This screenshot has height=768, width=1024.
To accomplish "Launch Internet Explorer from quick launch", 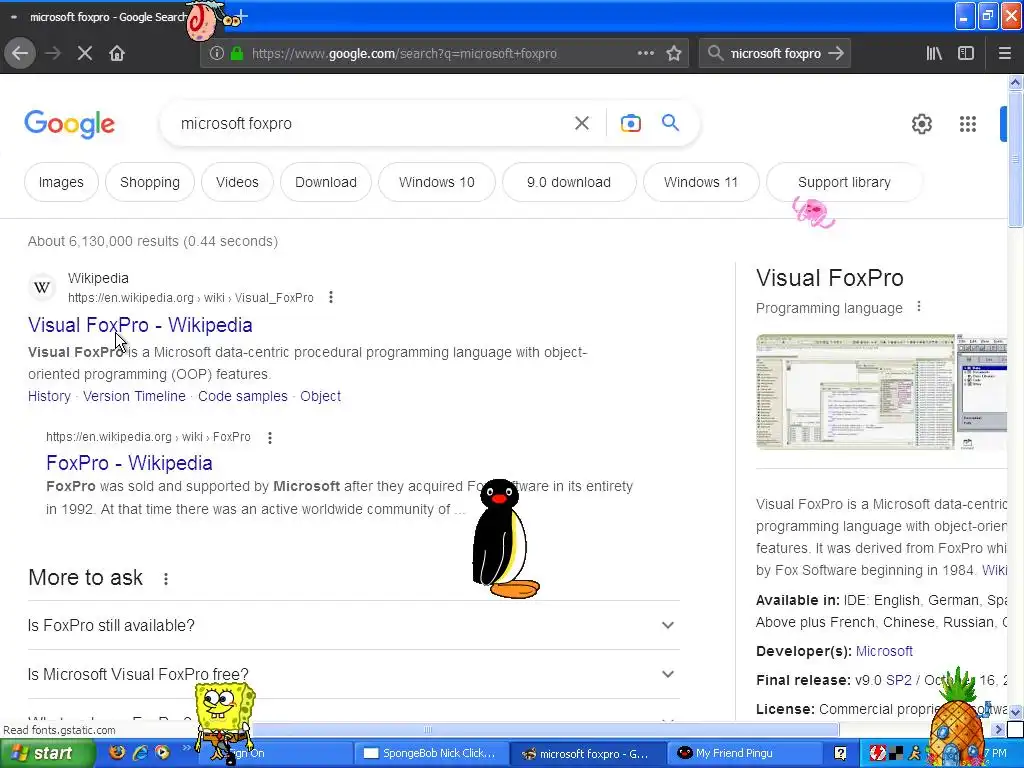I will point(140,752).
